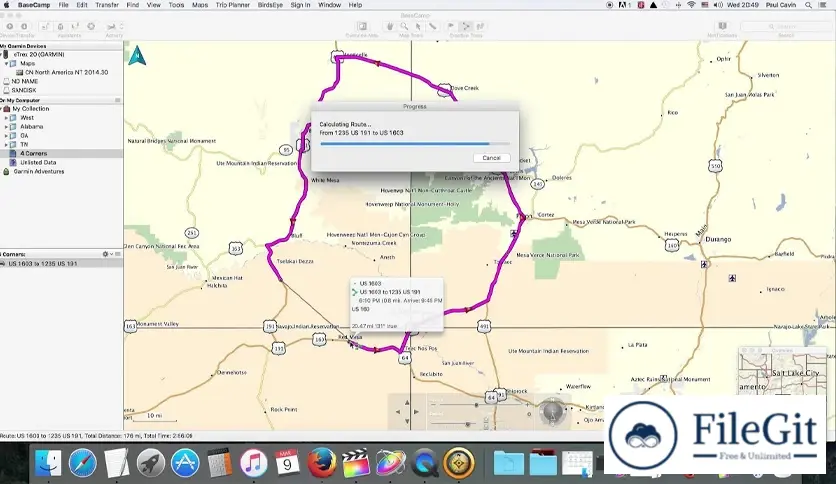
Task: Click the Receive from Device toolbar icon
Action: point(24,26)
